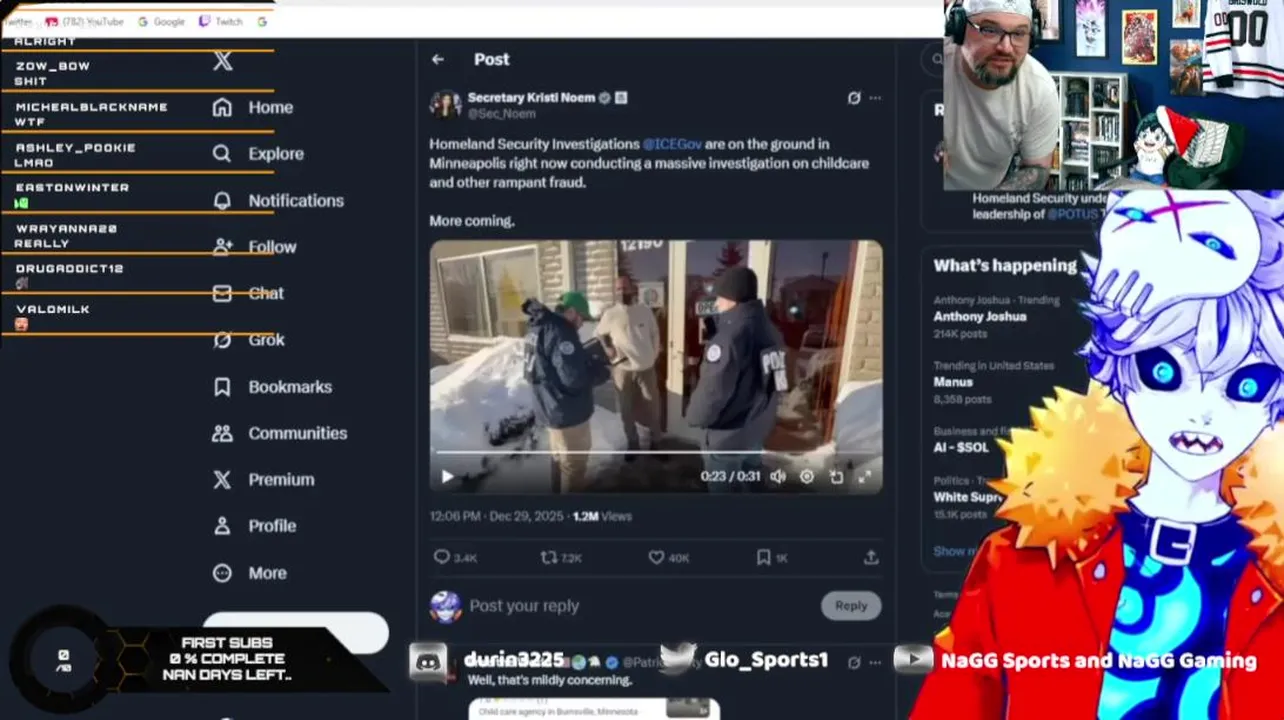Play the embedded video
Image resolution: width=1284 pixels, height=720 pixels.
[447, 477]
